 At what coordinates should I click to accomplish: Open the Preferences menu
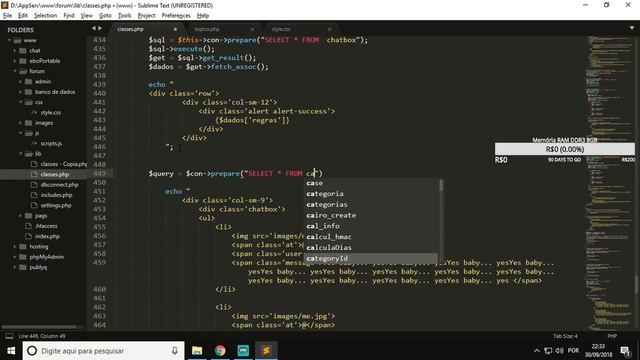point(176,16)
